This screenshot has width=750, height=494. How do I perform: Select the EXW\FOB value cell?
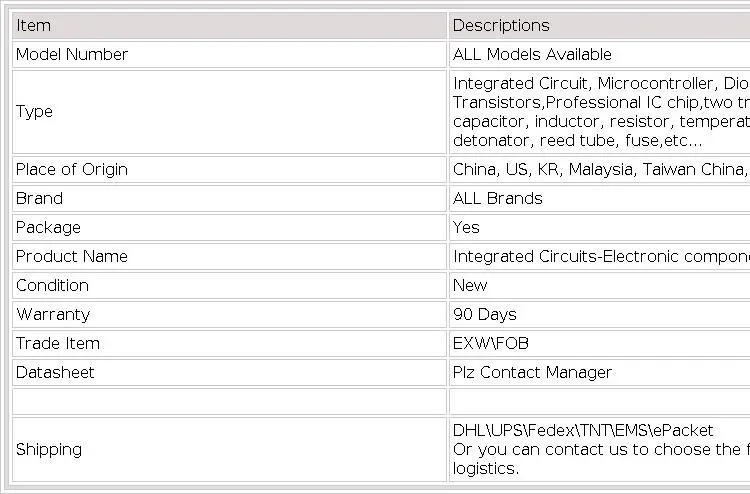pos(599,343)
